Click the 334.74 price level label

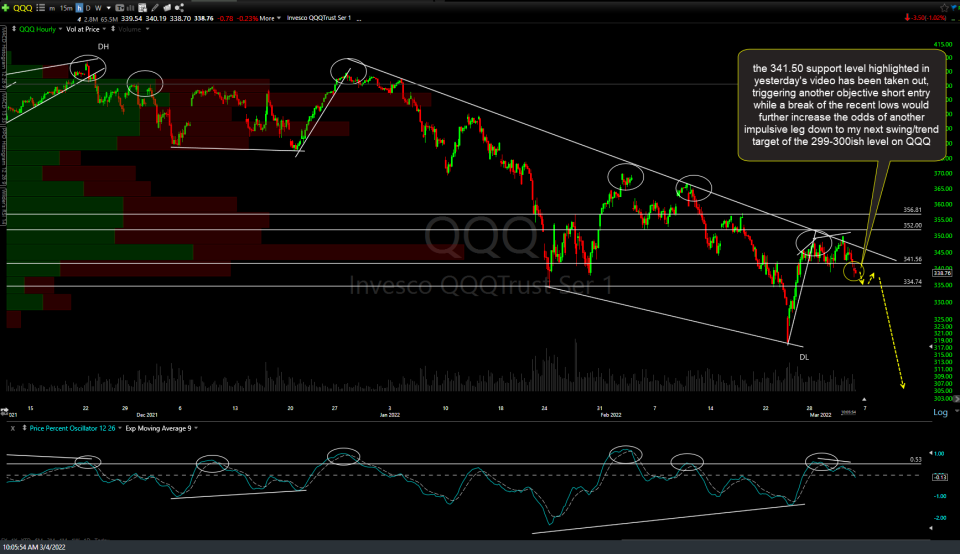[912, 282]
